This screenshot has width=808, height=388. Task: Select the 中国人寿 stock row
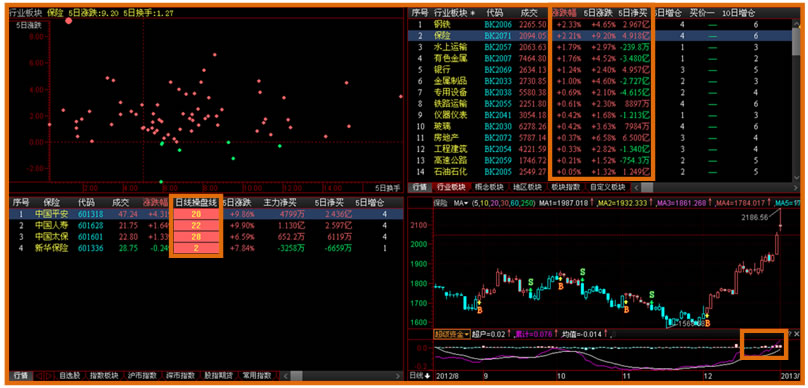pyautogui.click(x=206, y=225)
